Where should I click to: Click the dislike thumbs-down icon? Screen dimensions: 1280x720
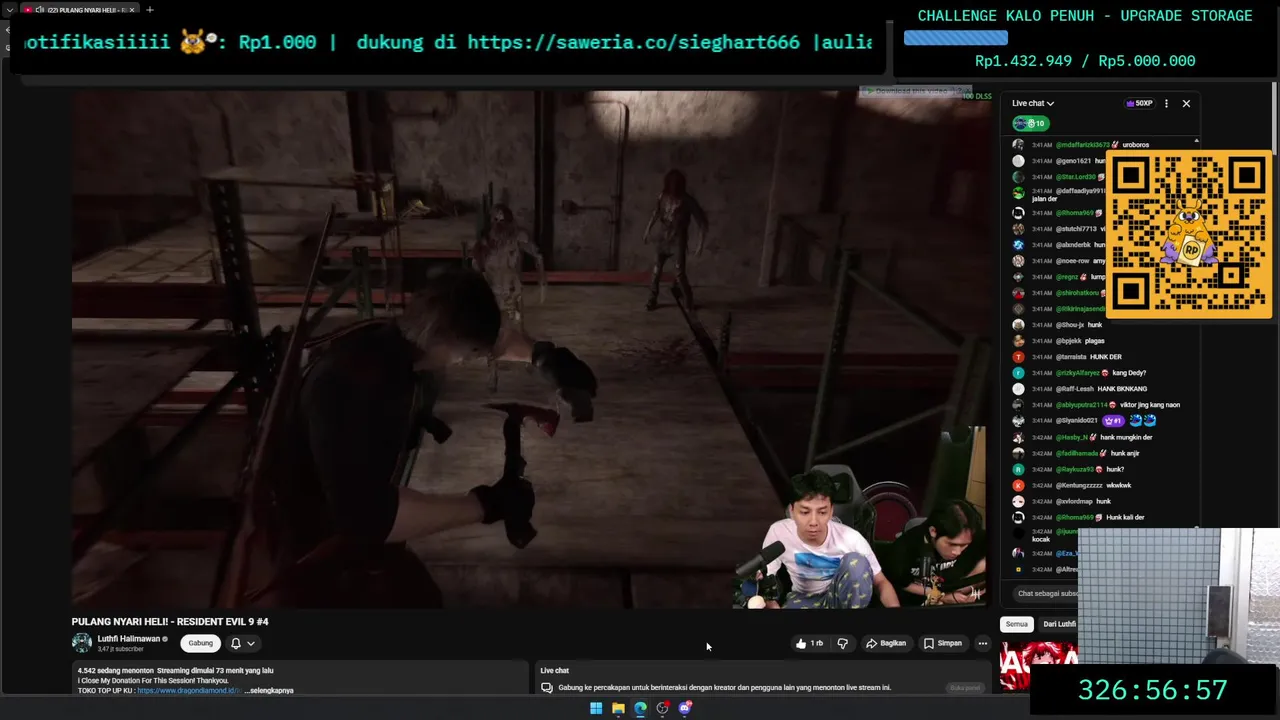[843, 644]
